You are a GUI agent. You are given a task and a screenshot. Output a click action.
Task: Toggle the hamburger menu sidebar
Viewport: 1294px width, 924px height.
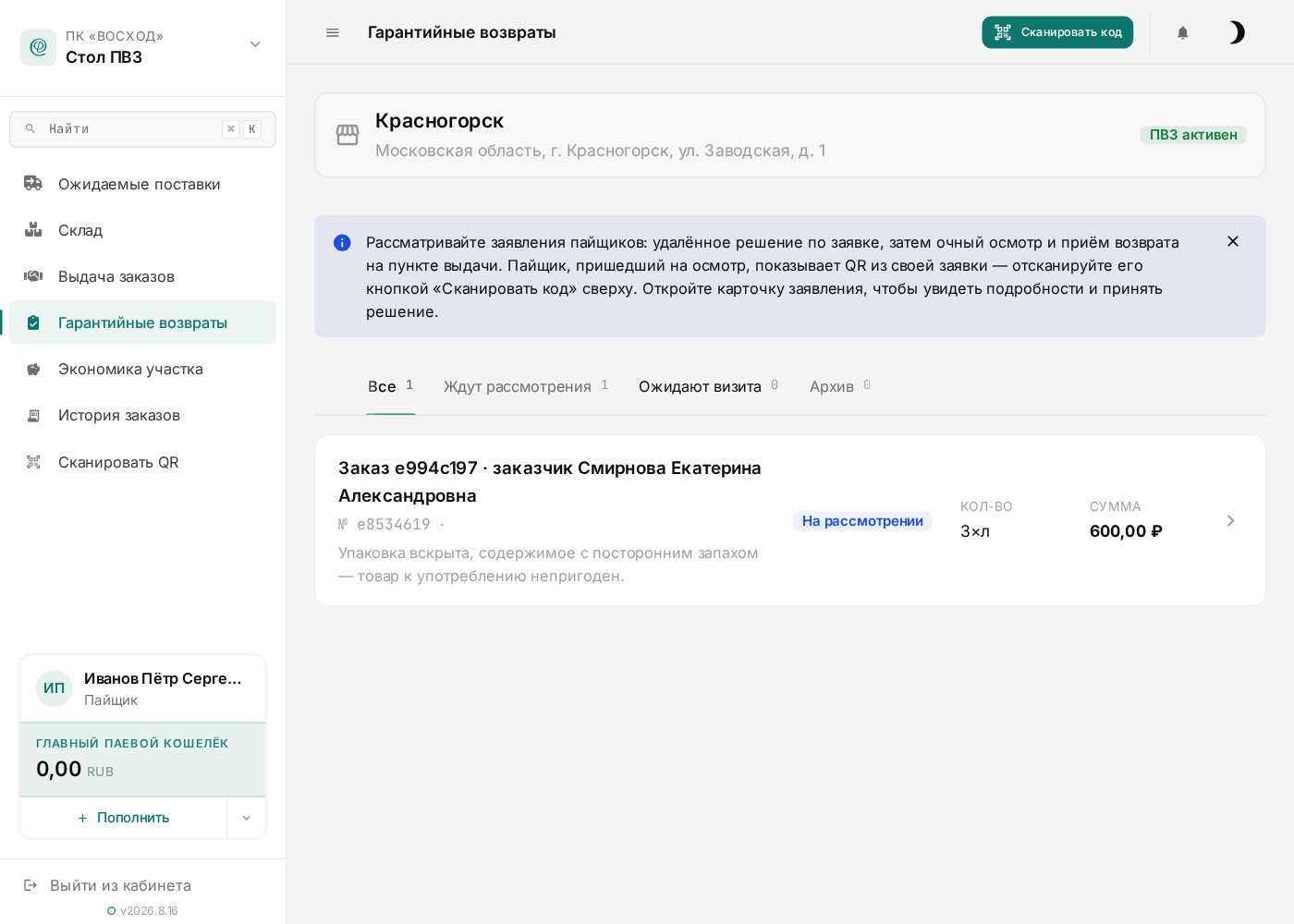(333, 32)
